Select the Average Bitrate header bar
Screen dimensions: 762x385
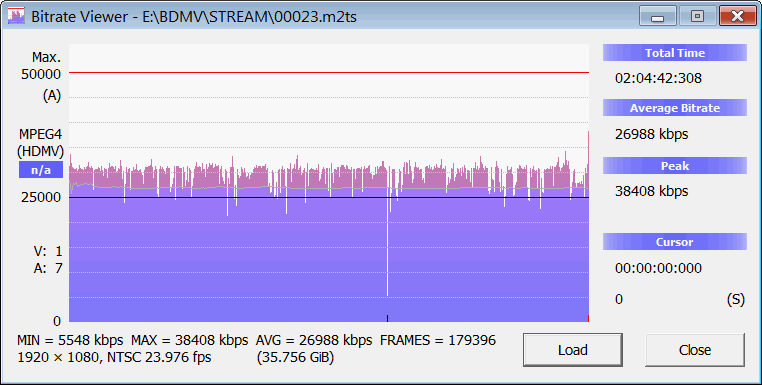pos(675,108)
